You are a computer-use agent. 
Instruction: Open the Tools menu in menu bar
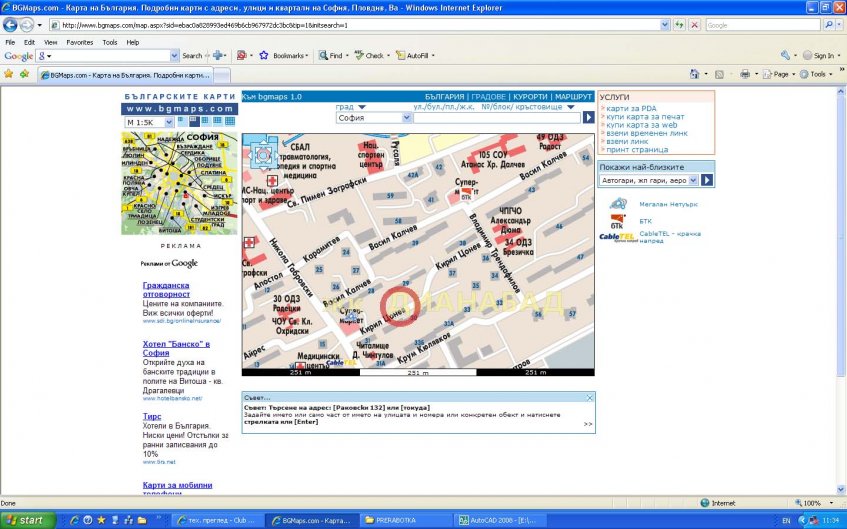point(109,42)
